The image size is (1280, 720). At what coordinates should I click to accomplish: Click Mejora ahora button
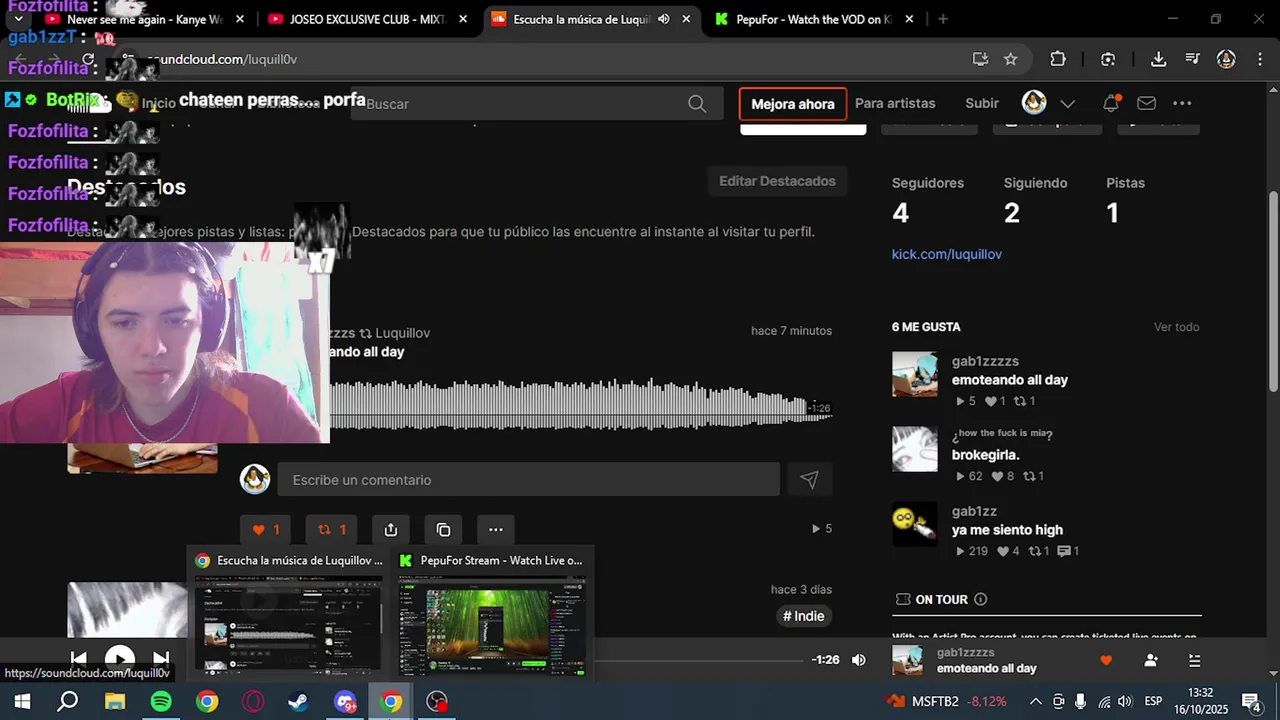[793, 103]
